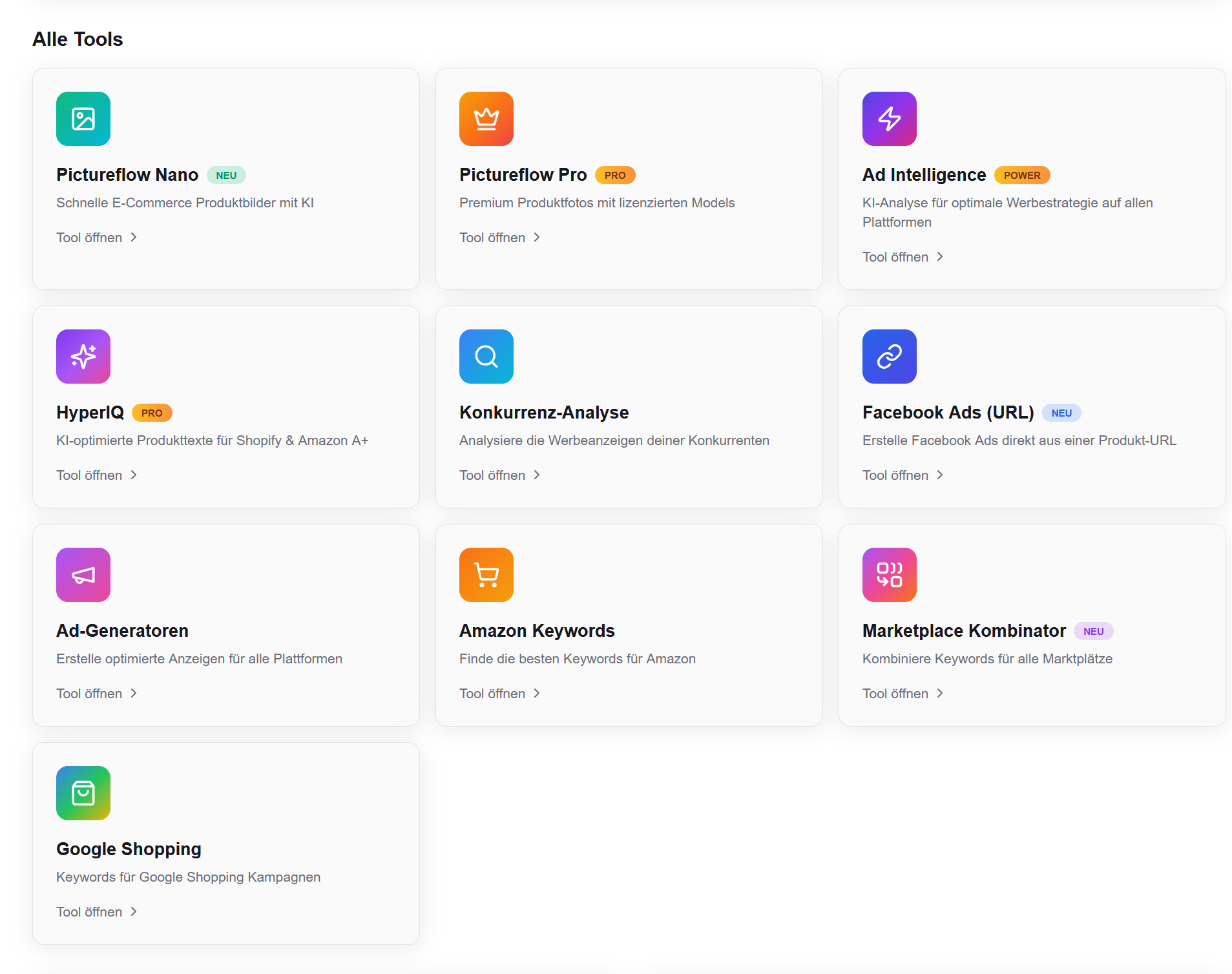Open Google Shopping via Tool öffnen link
This screenshot has width=1232, height=974.
click(x=97, y=912)
